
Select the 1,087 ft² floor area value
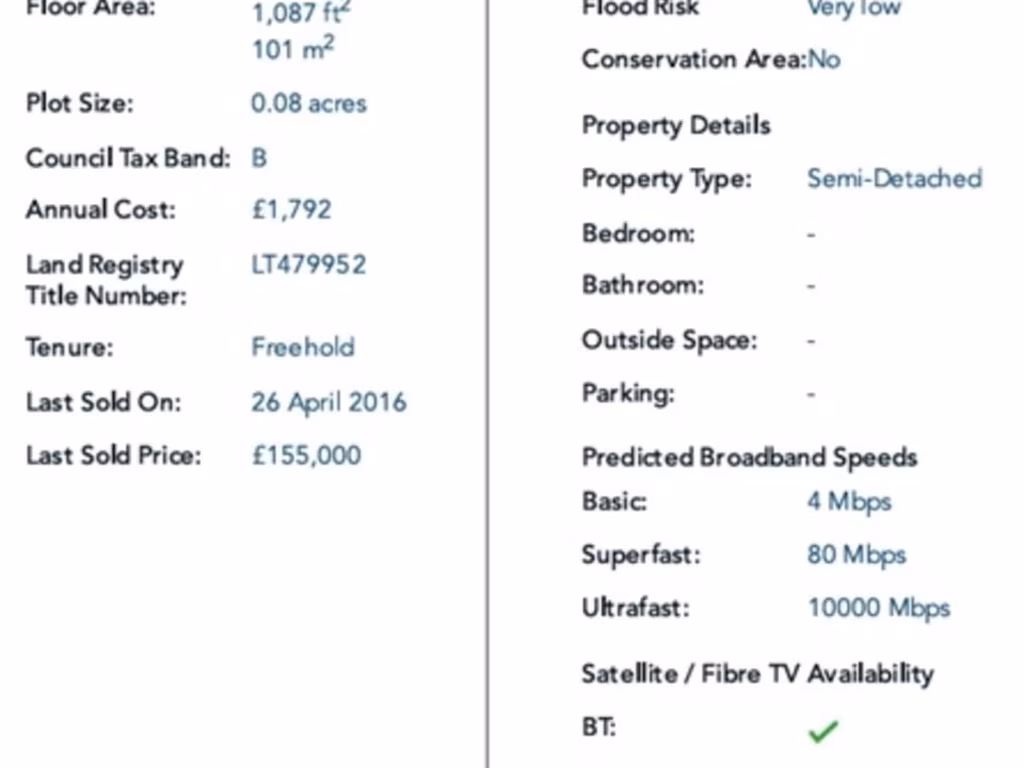click(301, 13)
